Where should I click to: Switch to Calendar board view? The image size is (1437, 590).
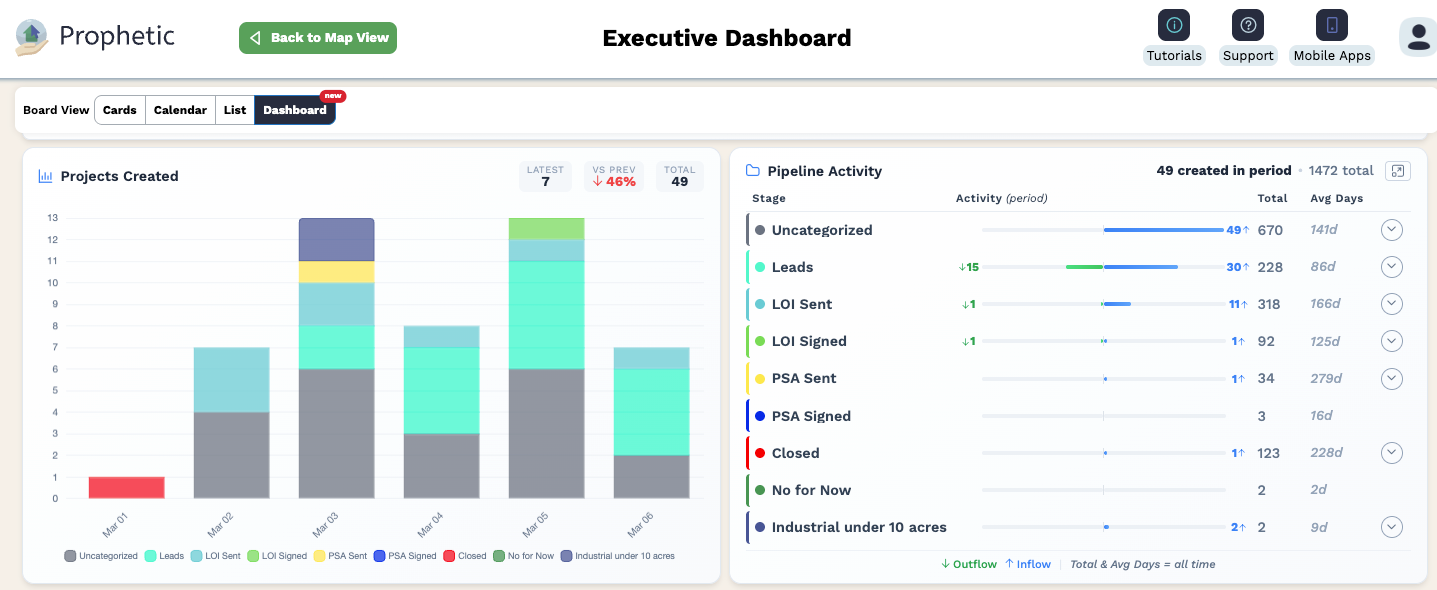tap(180, 110)
